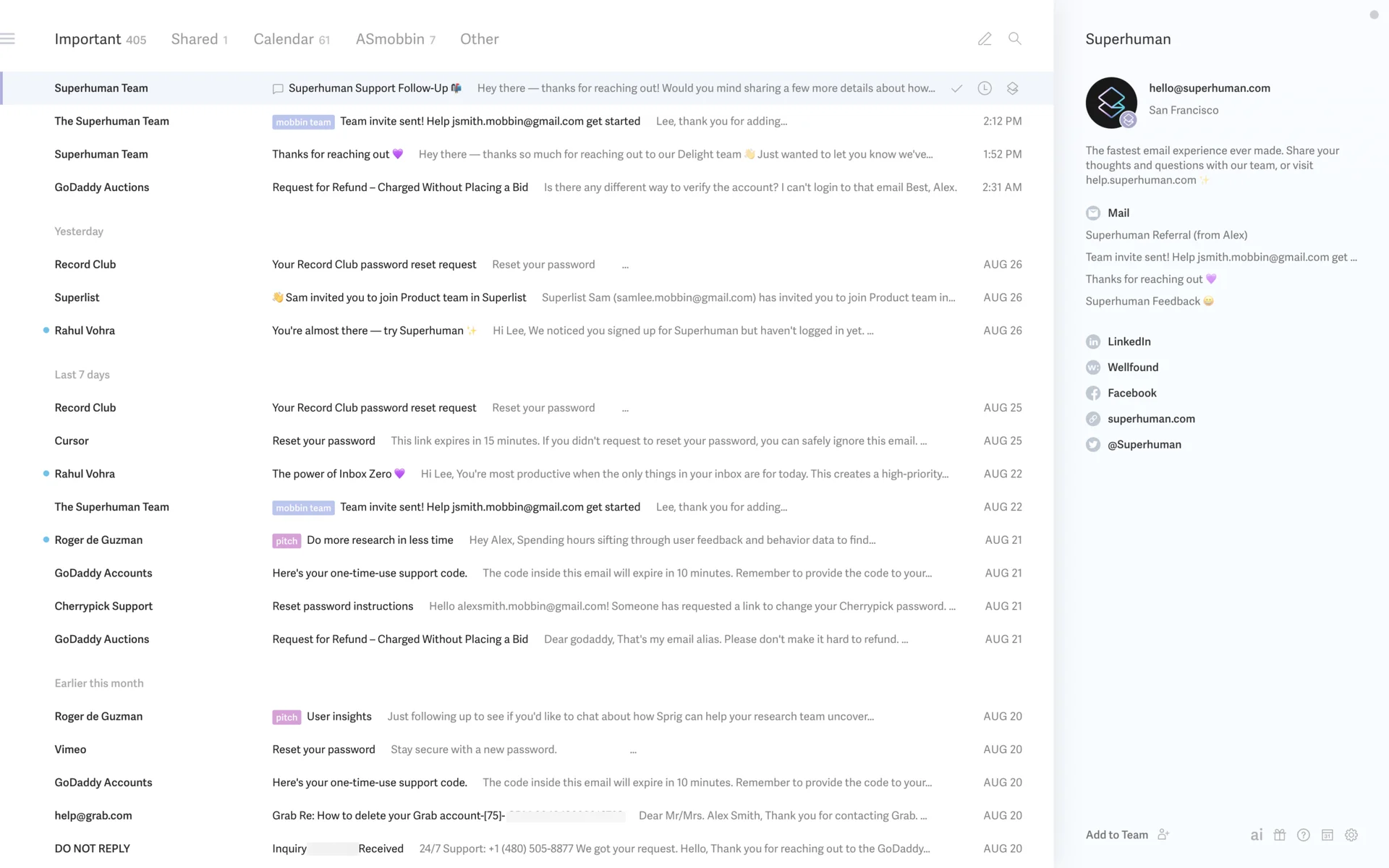
Task: Open the calendar icon in sidebar footer
Action: (x=1328, y=835)
